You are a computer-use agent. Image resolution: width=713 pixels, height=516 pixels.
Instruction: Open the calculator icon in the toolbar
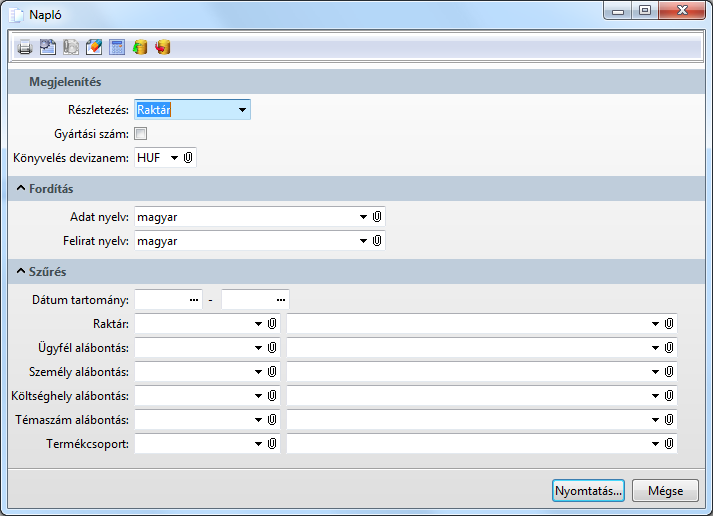pyautogui.click(x=117, y=47)
